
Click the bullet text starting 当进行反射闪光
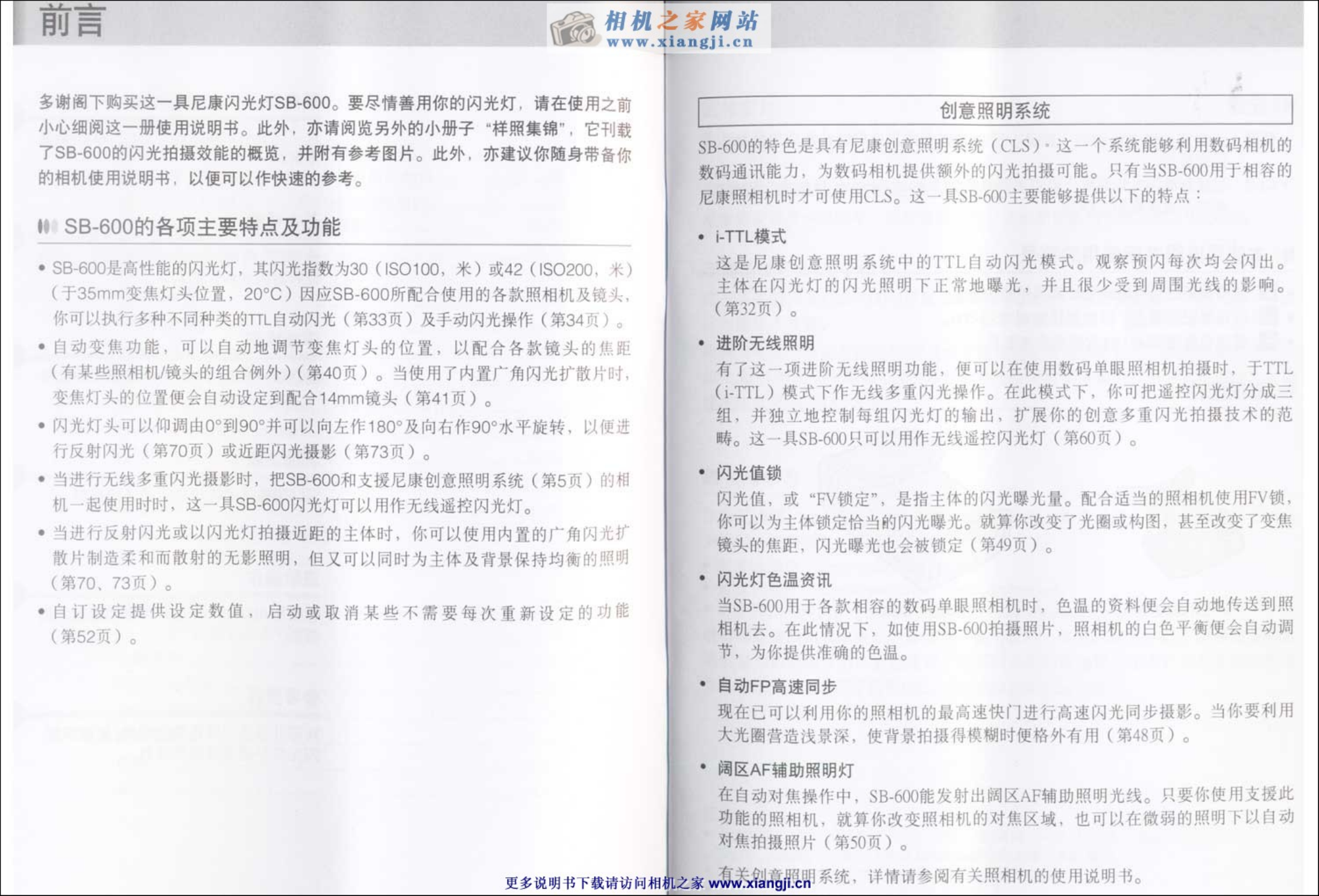pyautogui.click(x=341, y=558)
